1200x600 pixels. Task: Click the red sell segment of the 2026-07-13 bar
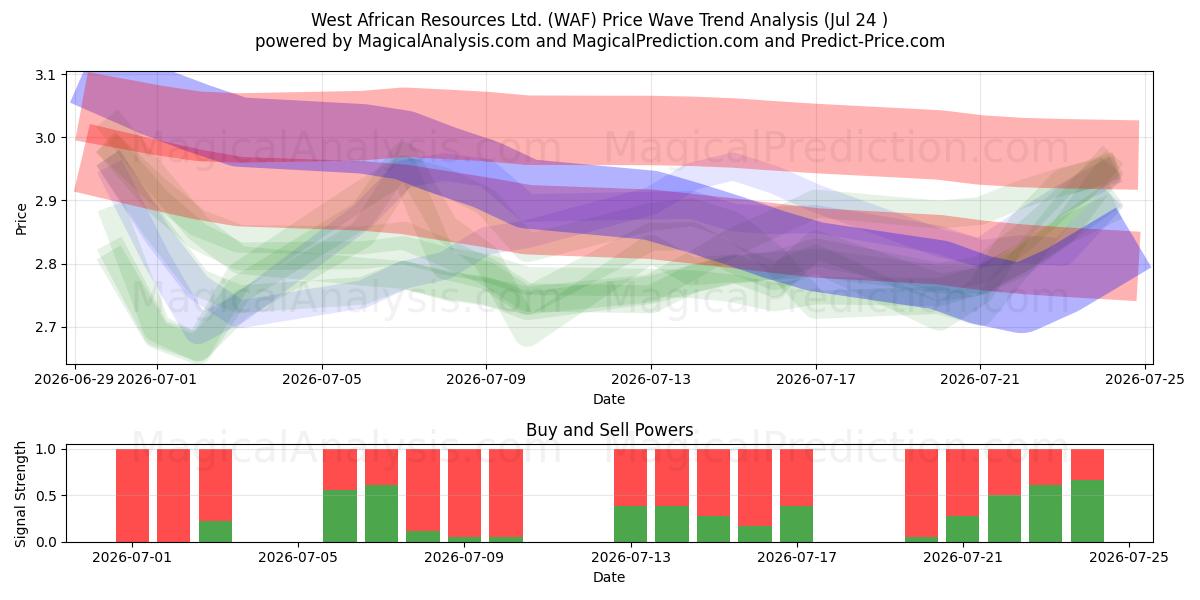click(630, 478)
